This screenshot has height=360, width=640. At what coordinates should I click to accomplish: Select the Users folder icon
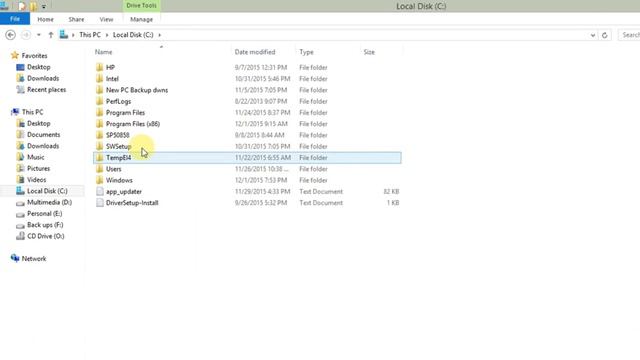click(100, 169)
